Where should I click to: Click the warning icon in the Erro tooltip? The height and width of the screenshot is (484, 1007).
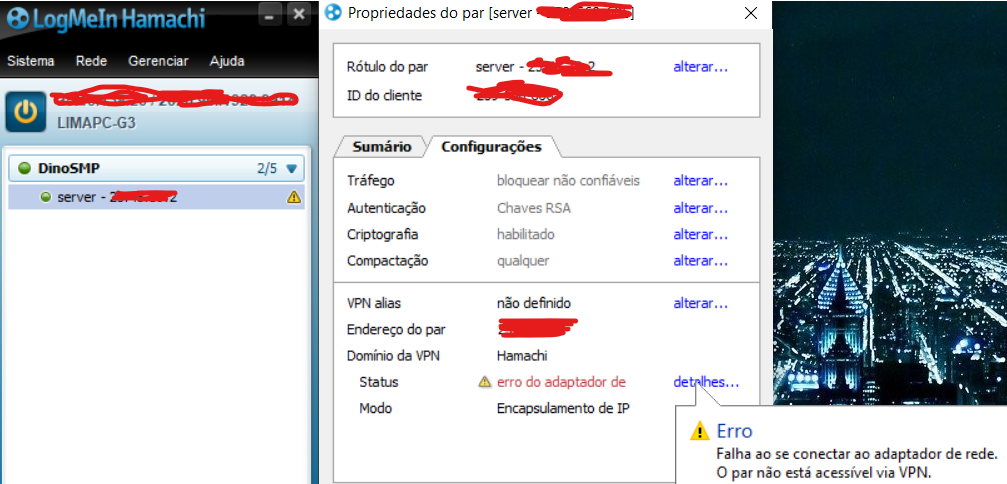699,431
